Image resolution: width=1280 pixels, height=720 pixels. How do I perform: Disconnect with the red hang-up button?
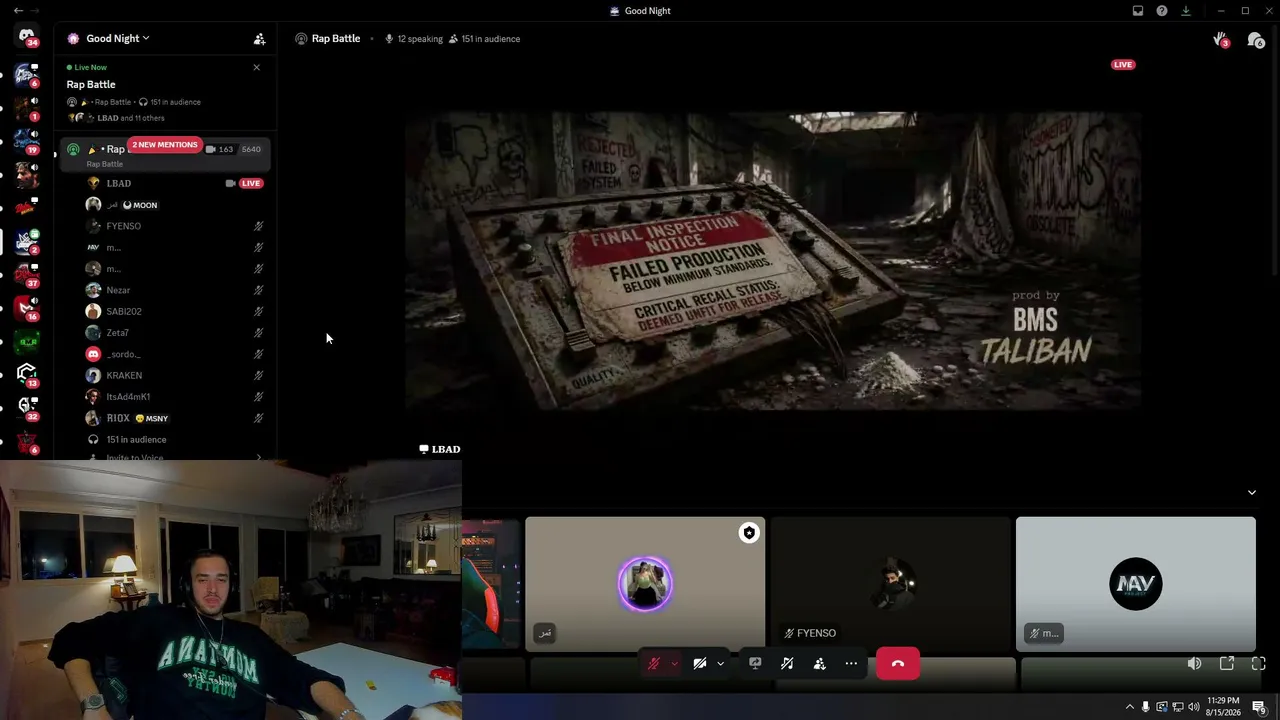898,663
